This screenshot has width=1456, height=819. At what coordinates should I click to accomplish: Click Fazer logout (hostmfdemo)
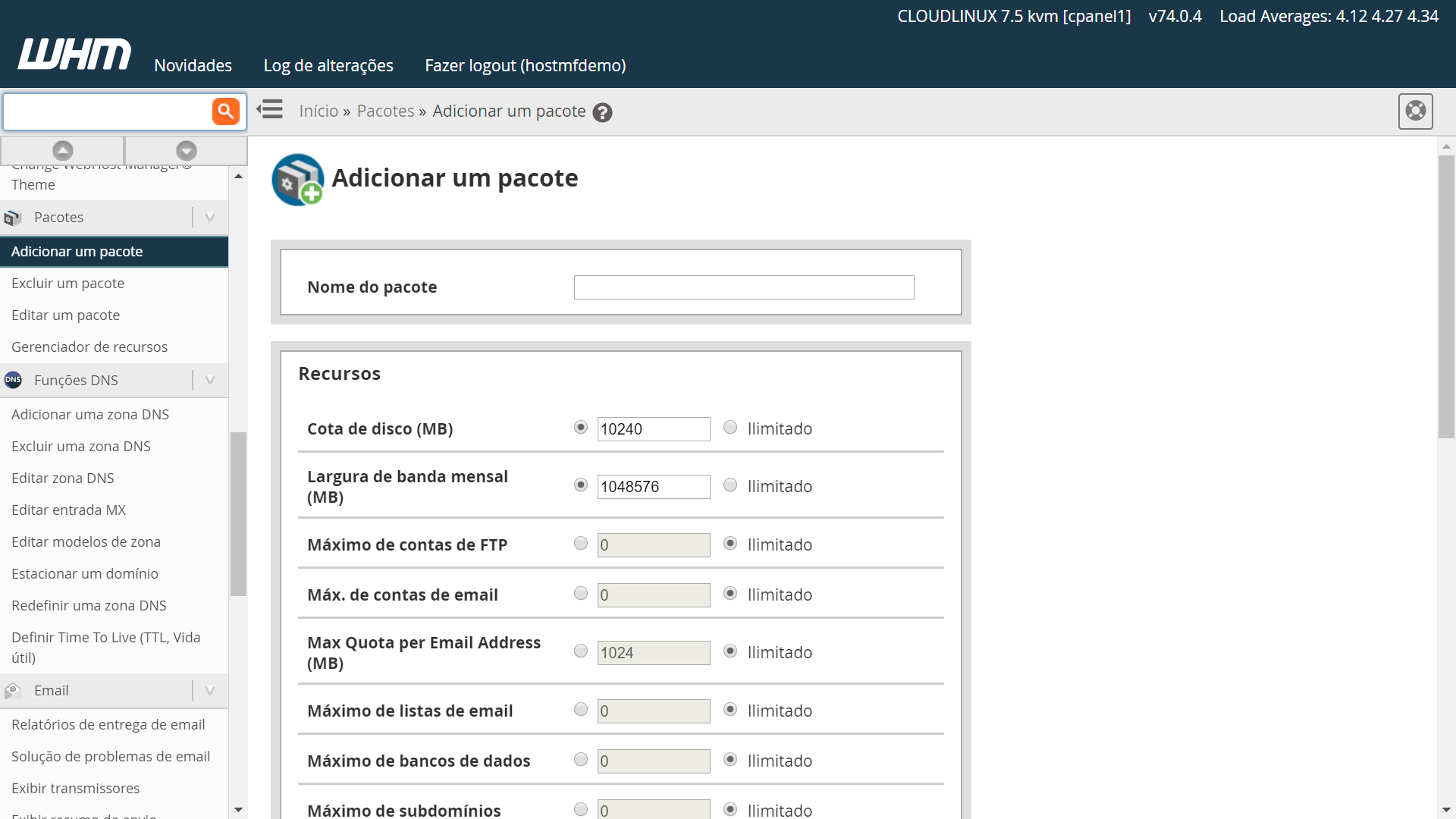click(526, 65)
